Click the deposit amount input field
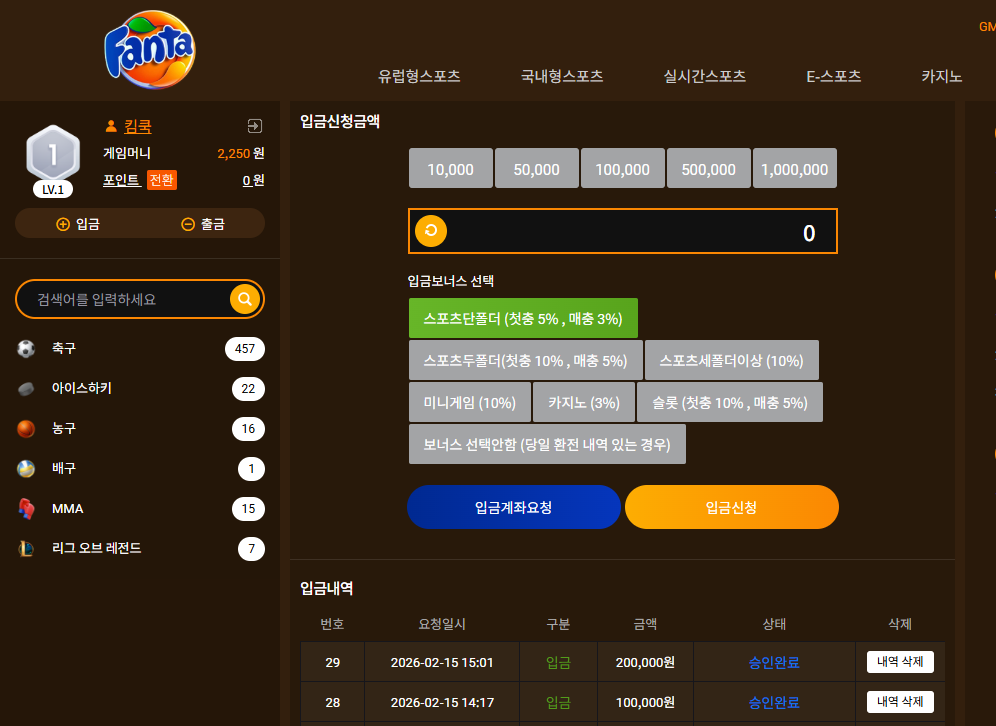996x726 pixels. point(622,231)
